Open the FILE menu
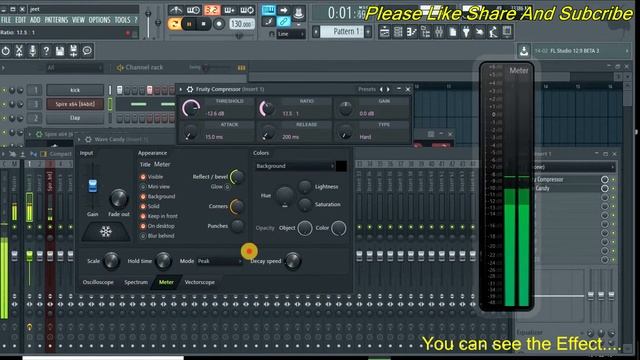 click(x=6, y=20)
